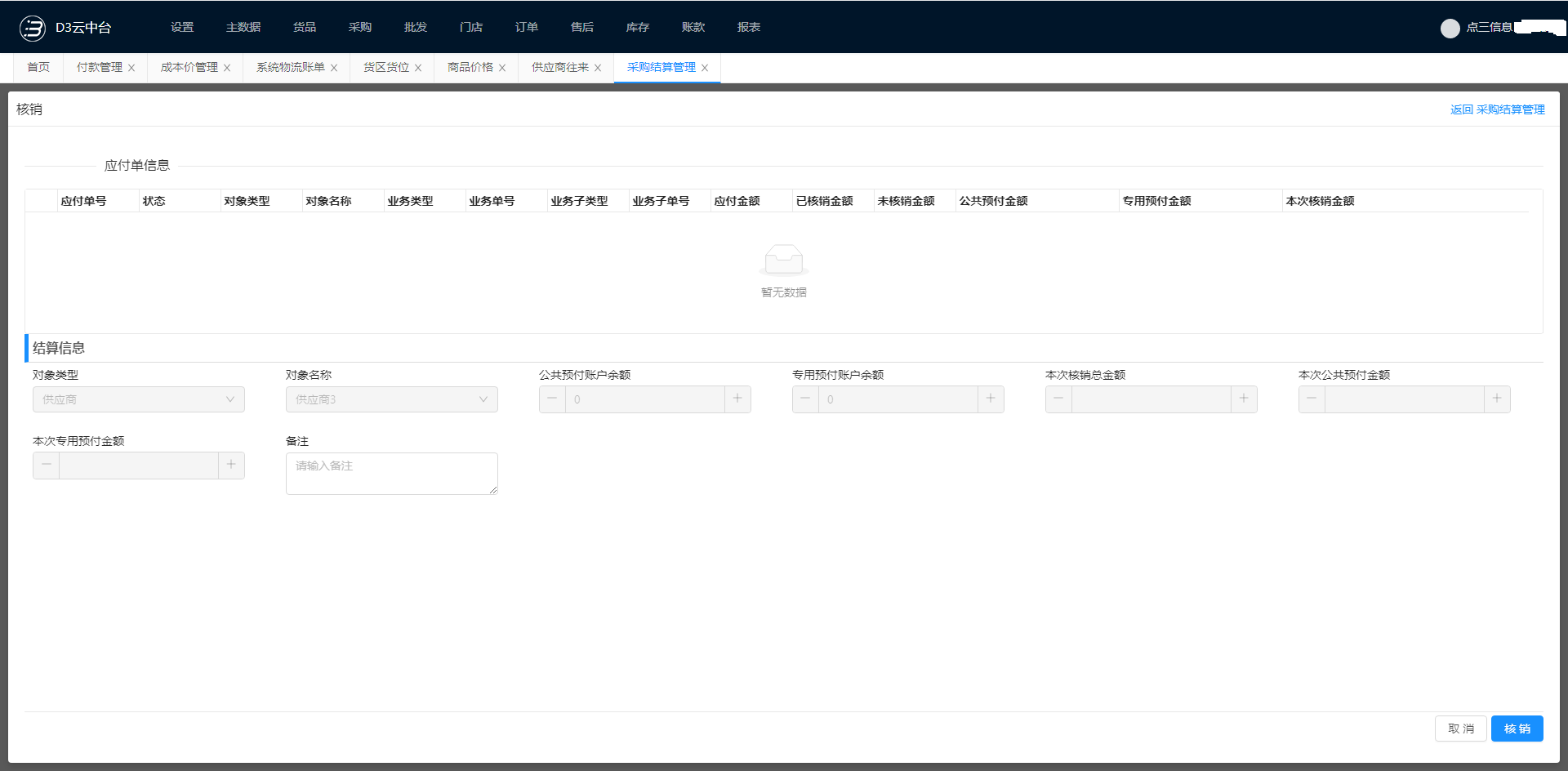Close the 成本价管理 tab
Screen dimensions: 1568x771
227,68
